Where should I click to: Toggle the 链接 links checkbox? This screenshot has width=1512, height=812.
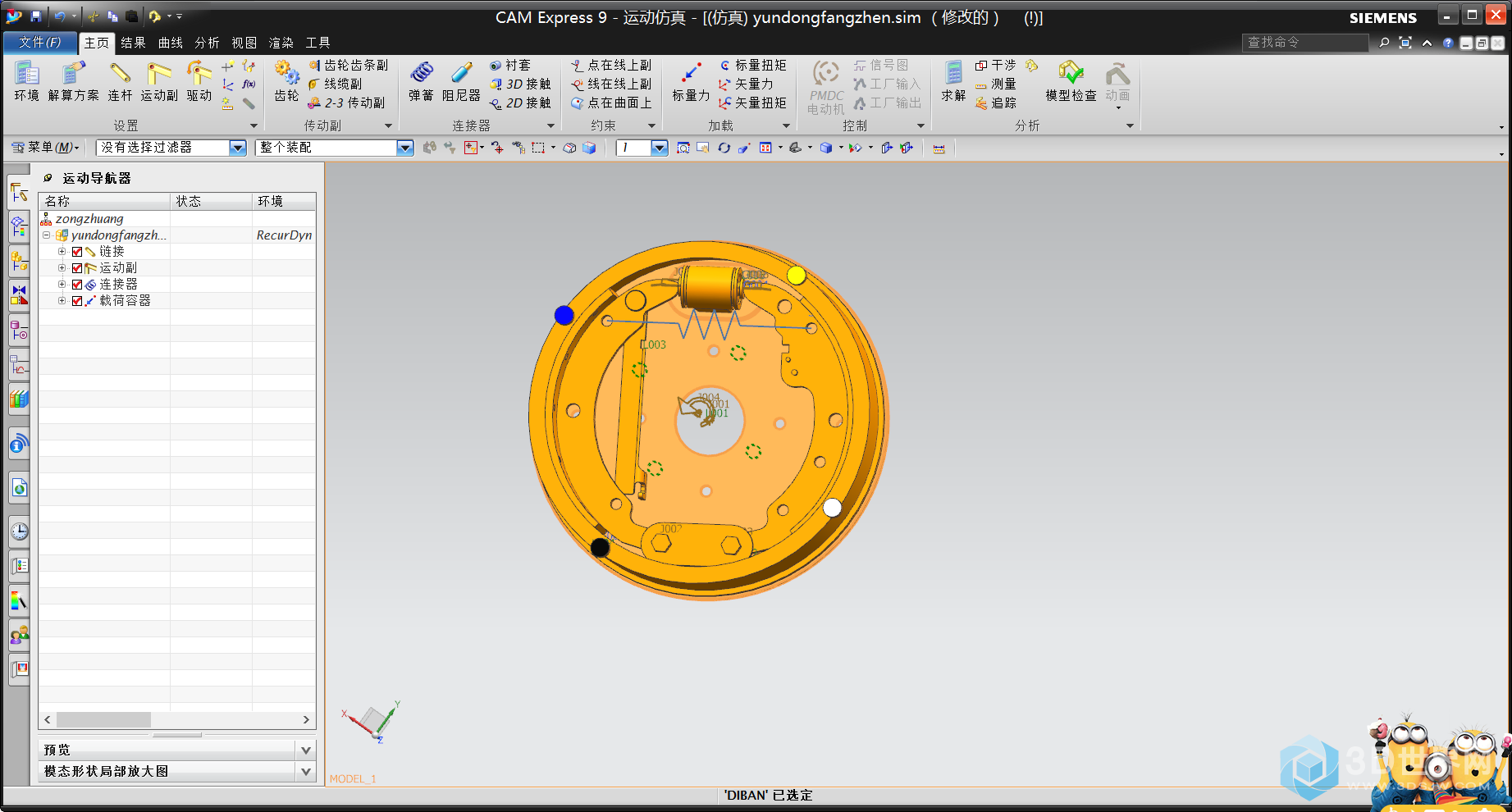click(77, 252)
